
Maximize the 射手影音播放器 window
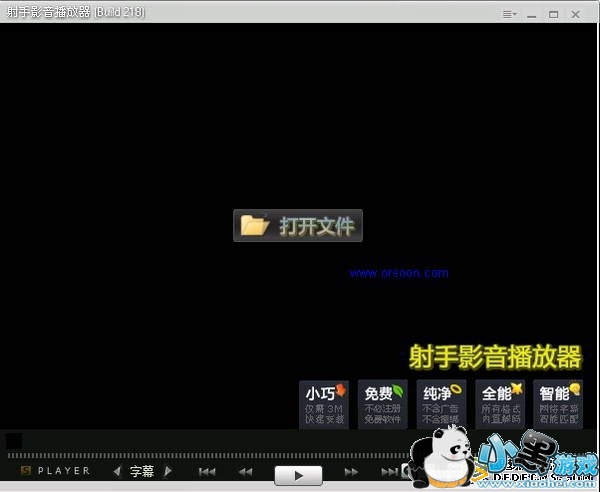pyautogui.click(x=553, y=15)
